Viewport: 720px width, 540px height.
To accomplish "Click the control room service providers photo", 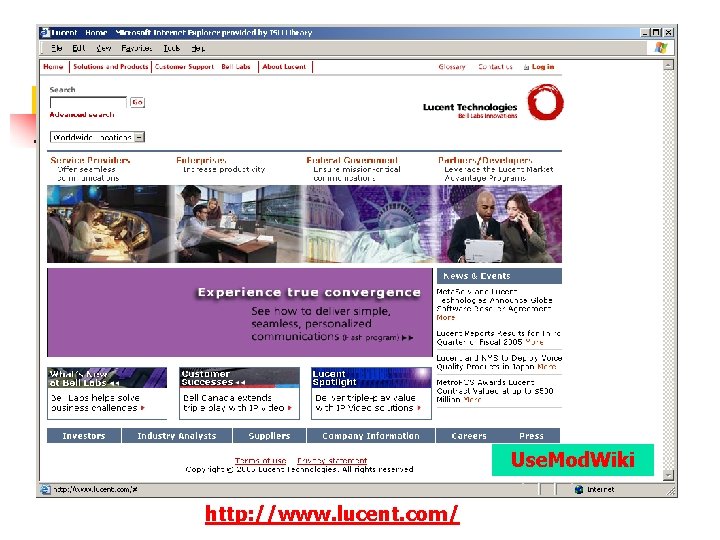I will (108, 224).
